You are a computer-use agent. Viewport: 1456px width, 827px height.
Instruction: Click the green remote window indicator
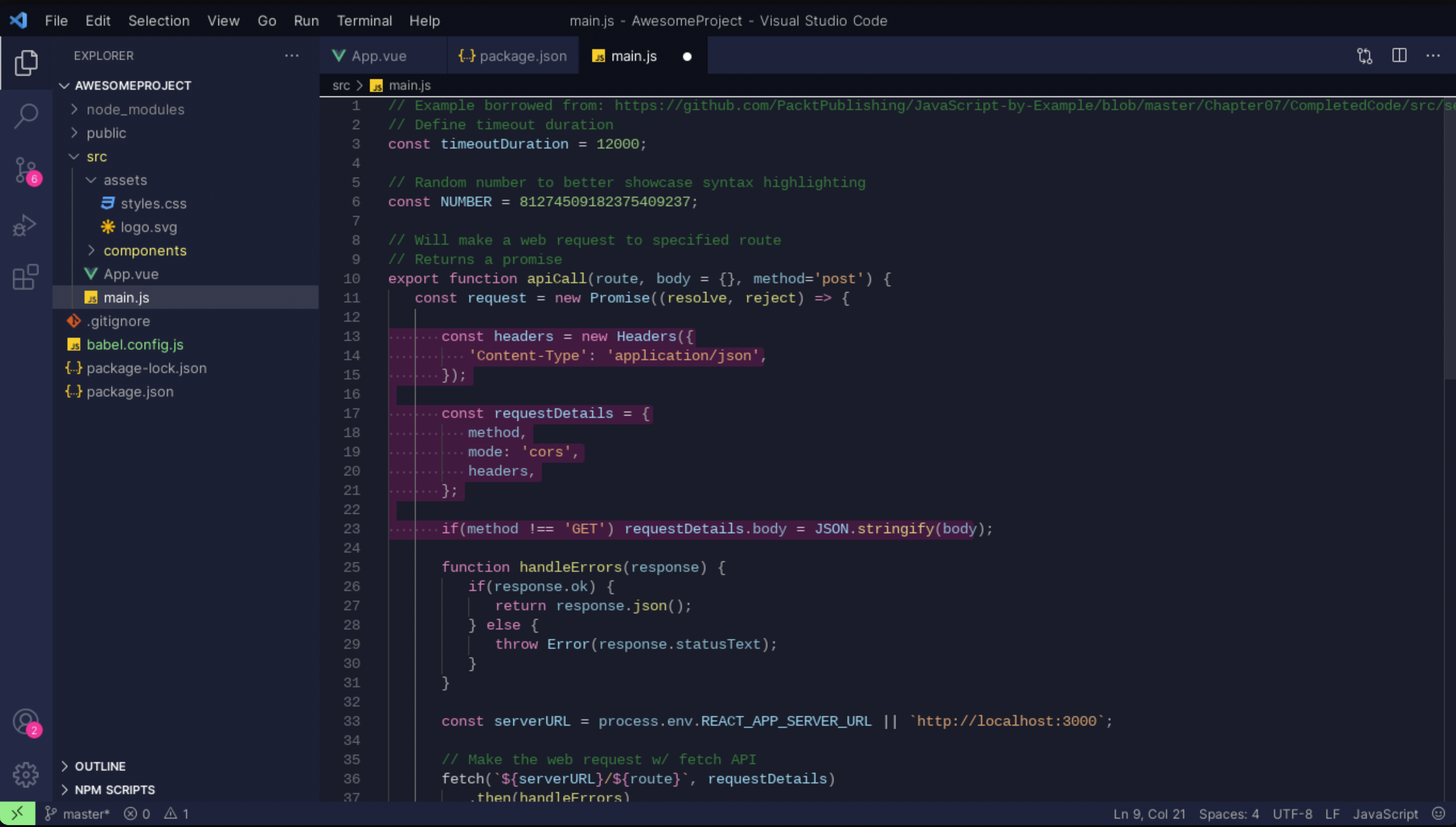tap(17, 813)
